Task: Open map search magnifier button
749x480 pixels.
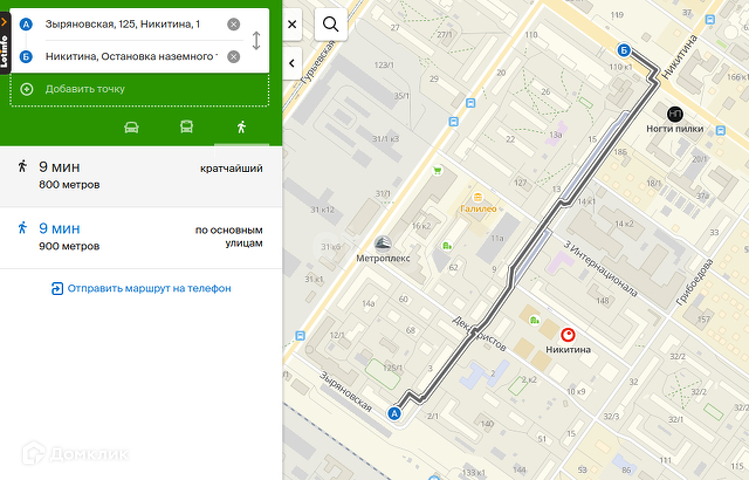Action: 331,24
